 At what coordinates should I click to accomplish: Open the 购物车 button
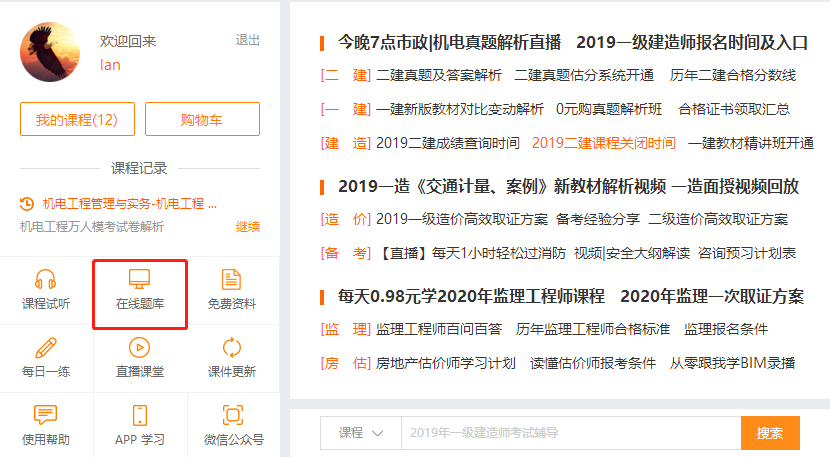click(202, 119)
